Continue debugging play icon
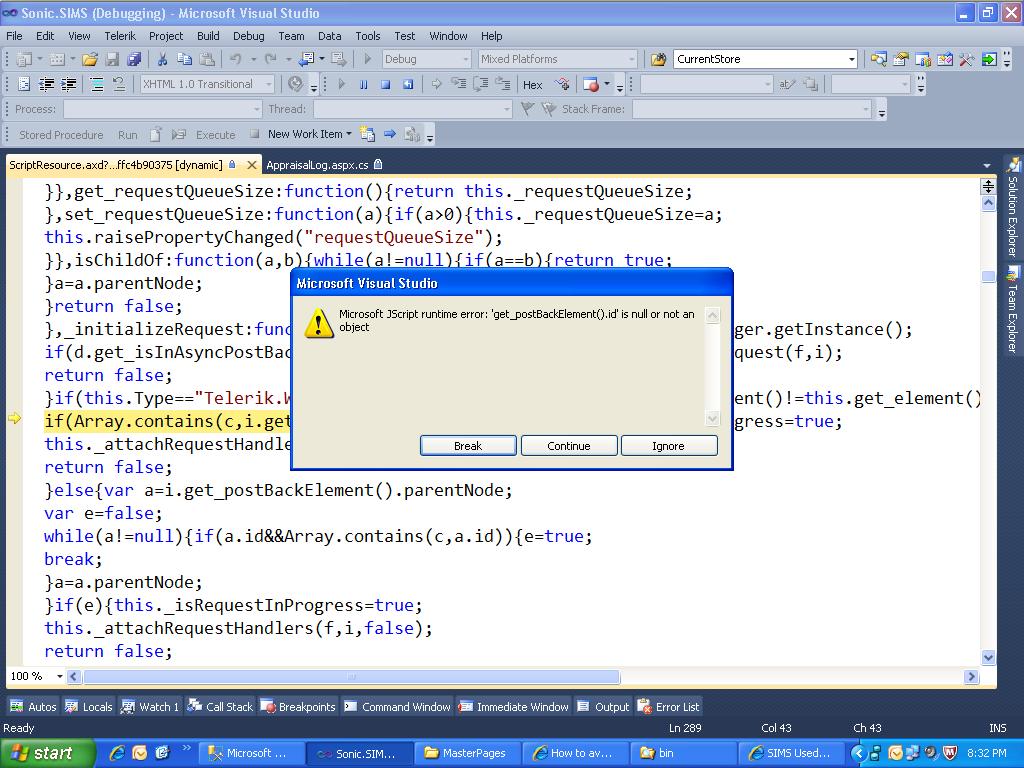The image size is (1024, 768). [342, 84]
